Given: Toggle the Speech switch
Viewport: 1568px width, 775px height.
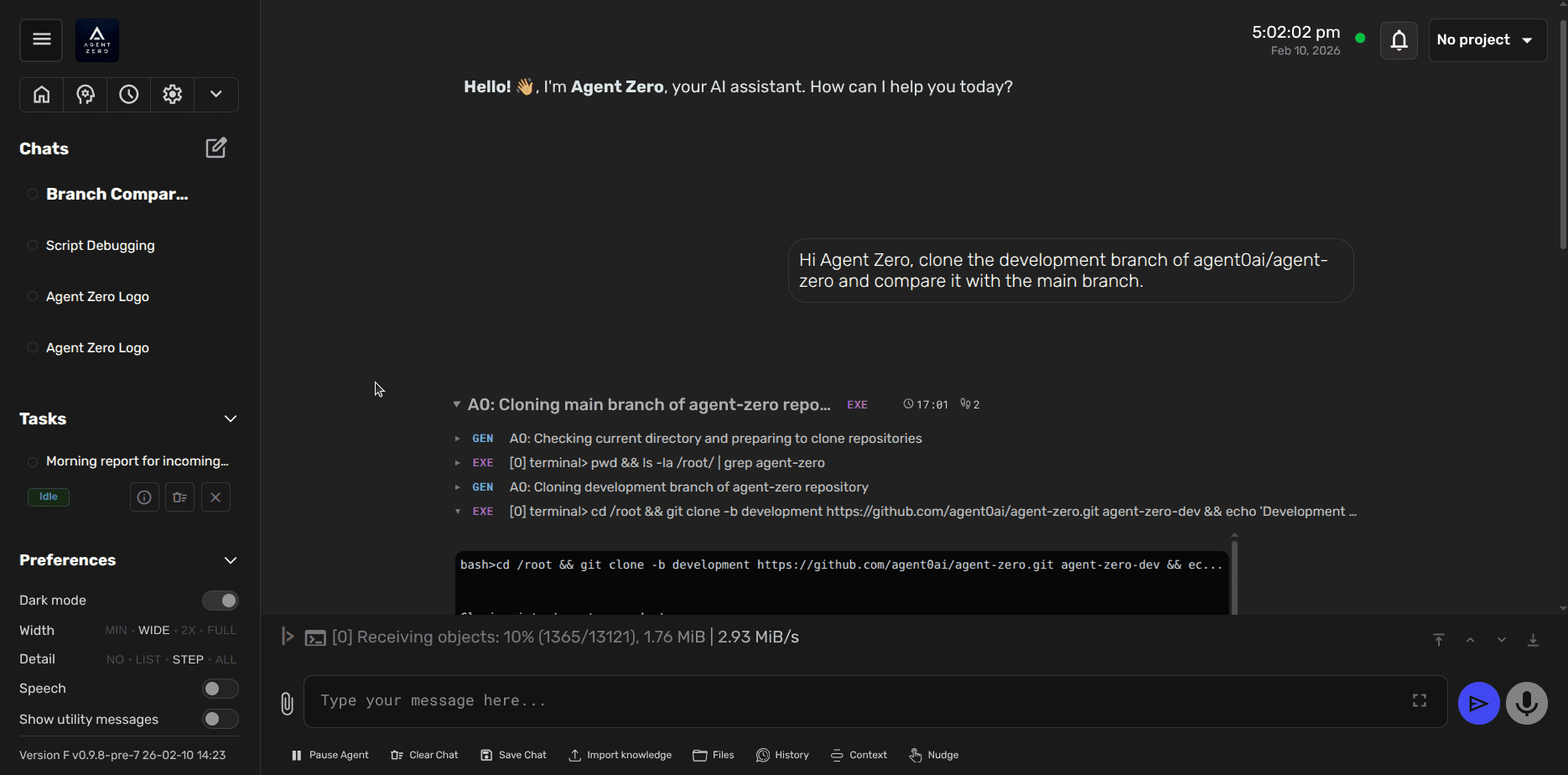Looking at the screenshot, I should pyautogui.click(x=221, y=689).
